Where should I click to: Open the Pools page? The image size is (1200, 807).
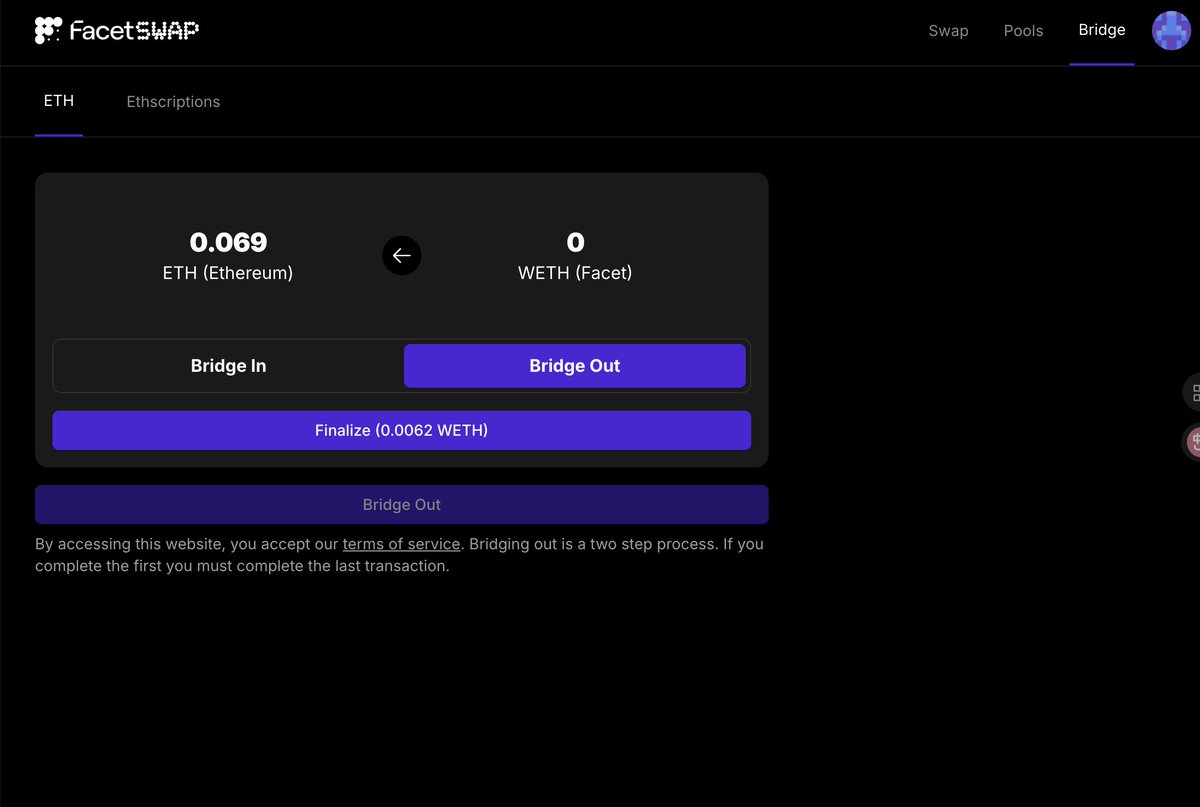pyautogui.click(x=1023, y=31)
